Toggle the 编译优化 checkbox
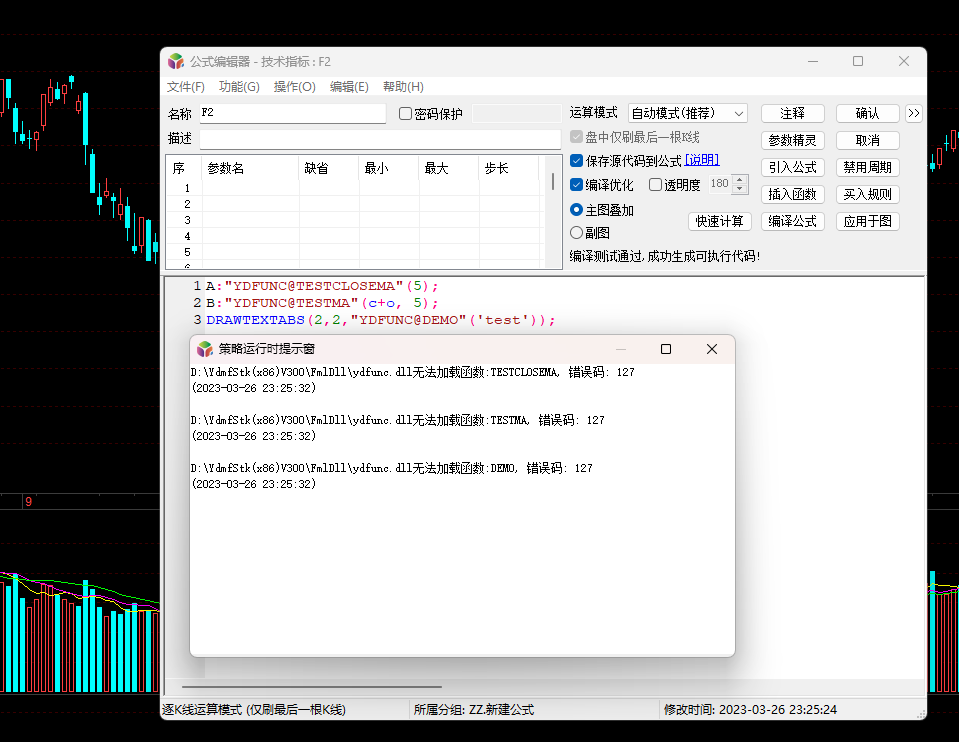This screenshot has height=742, width=959. click(x=576, y=185)
